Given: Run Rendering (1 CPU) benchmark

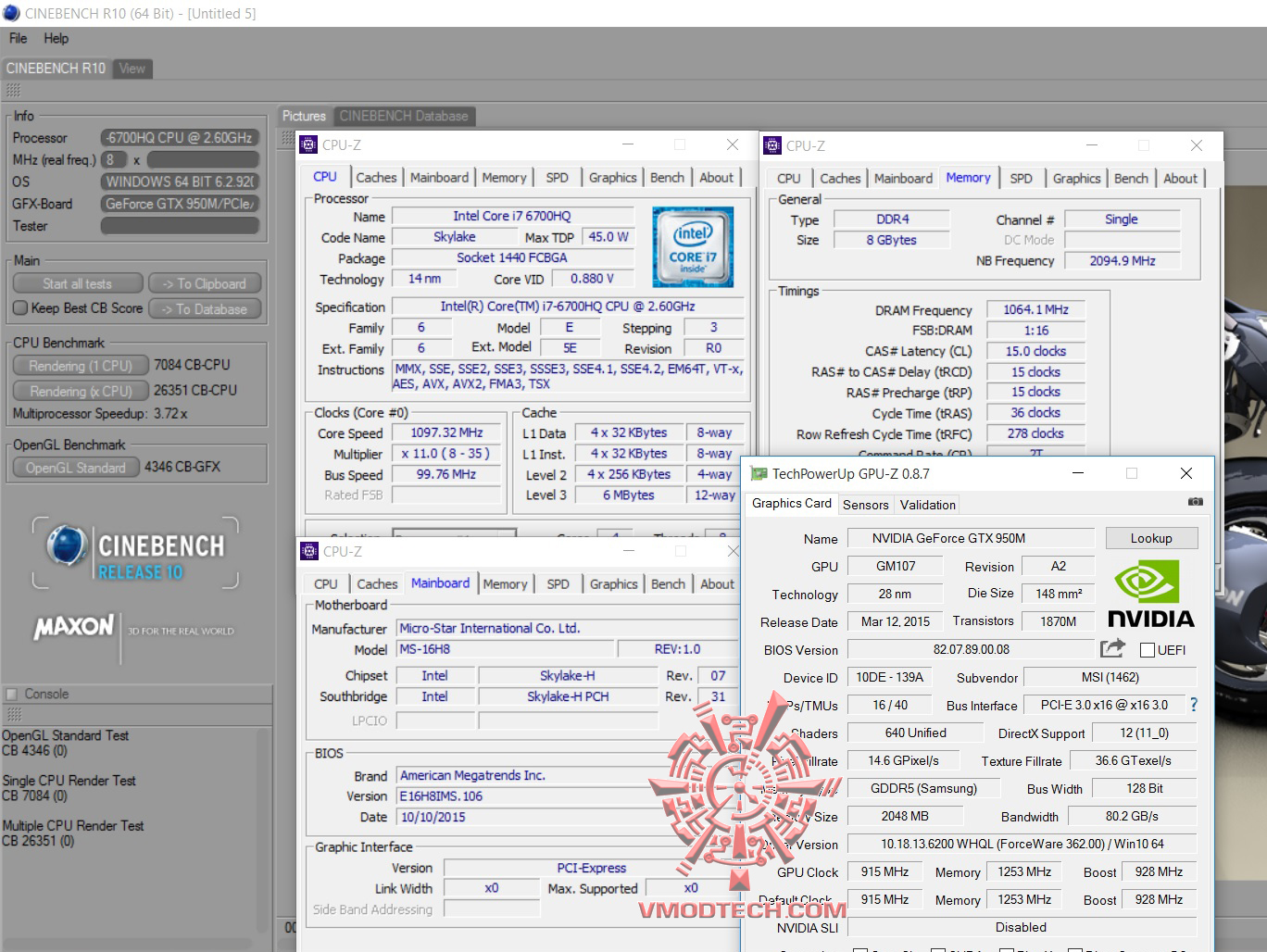Looking at the screenshot, I should tap(81, 365).
